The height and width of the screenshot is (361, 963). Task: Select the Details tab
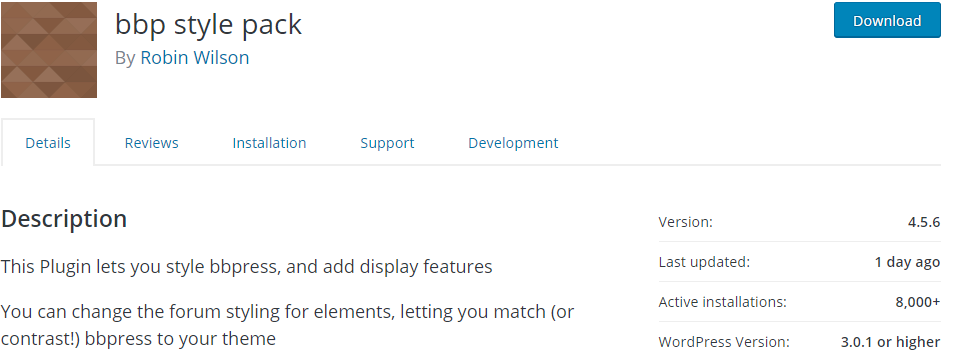click(x=48, y=142)
